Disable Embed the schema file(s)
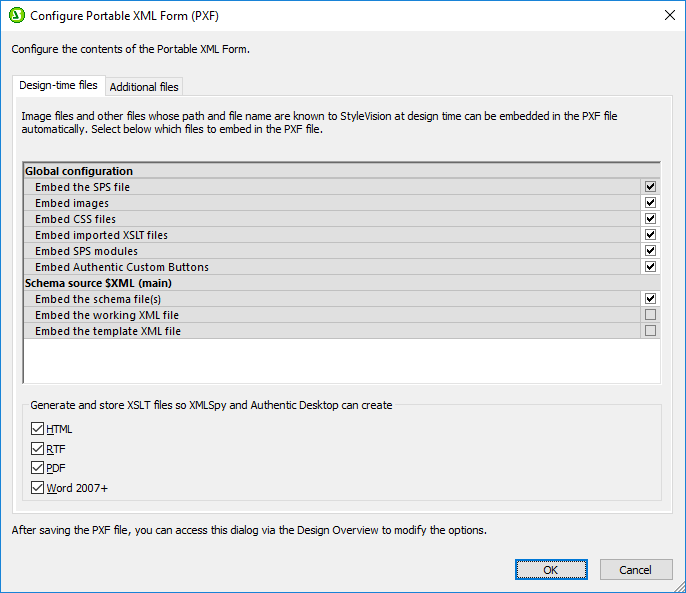Viewport: 686px width, 593px height. point(650,299)
